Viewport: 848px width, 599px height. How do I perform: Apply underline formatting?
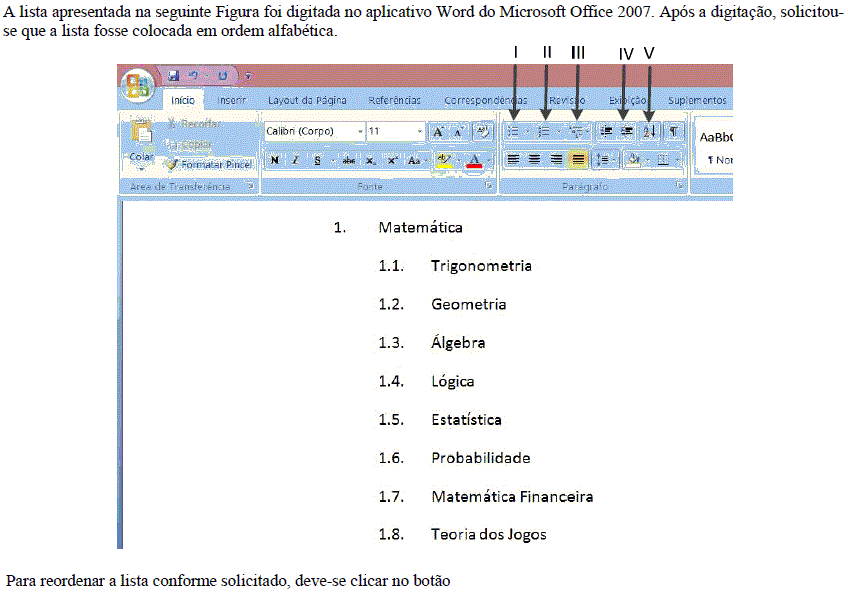coord(317,160)
